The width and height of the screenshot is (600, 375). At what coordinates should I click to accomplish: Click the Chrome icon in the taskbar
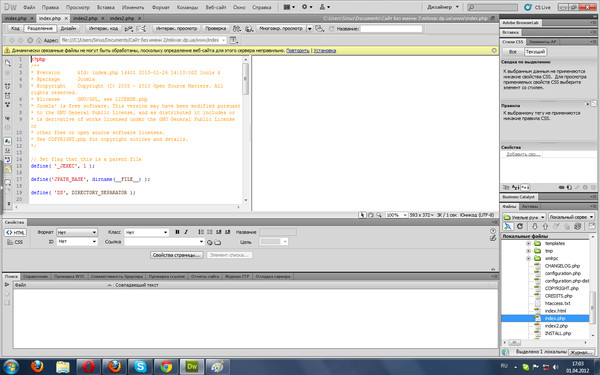point(166,367)
